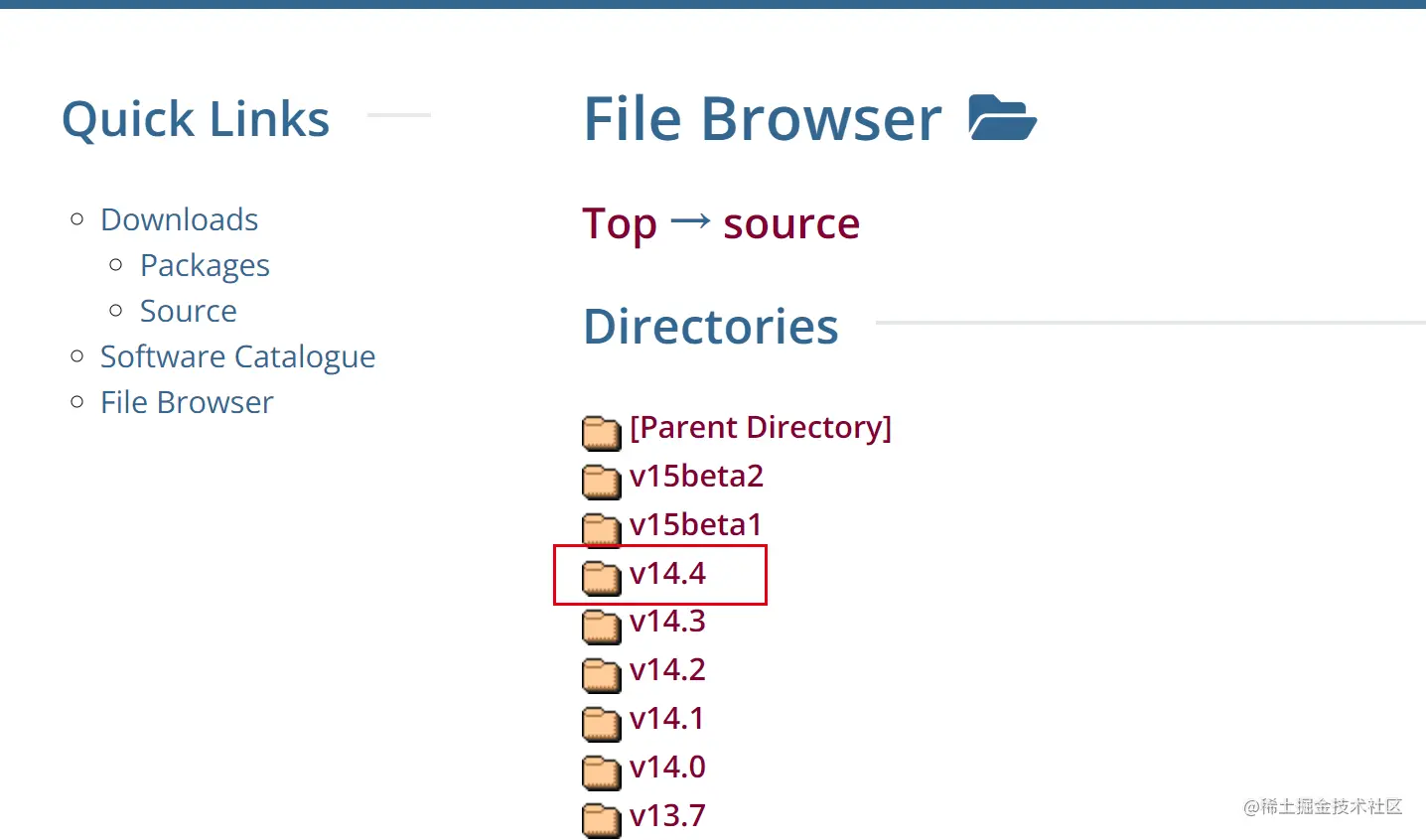Click the source breadcrumb link

791,224
